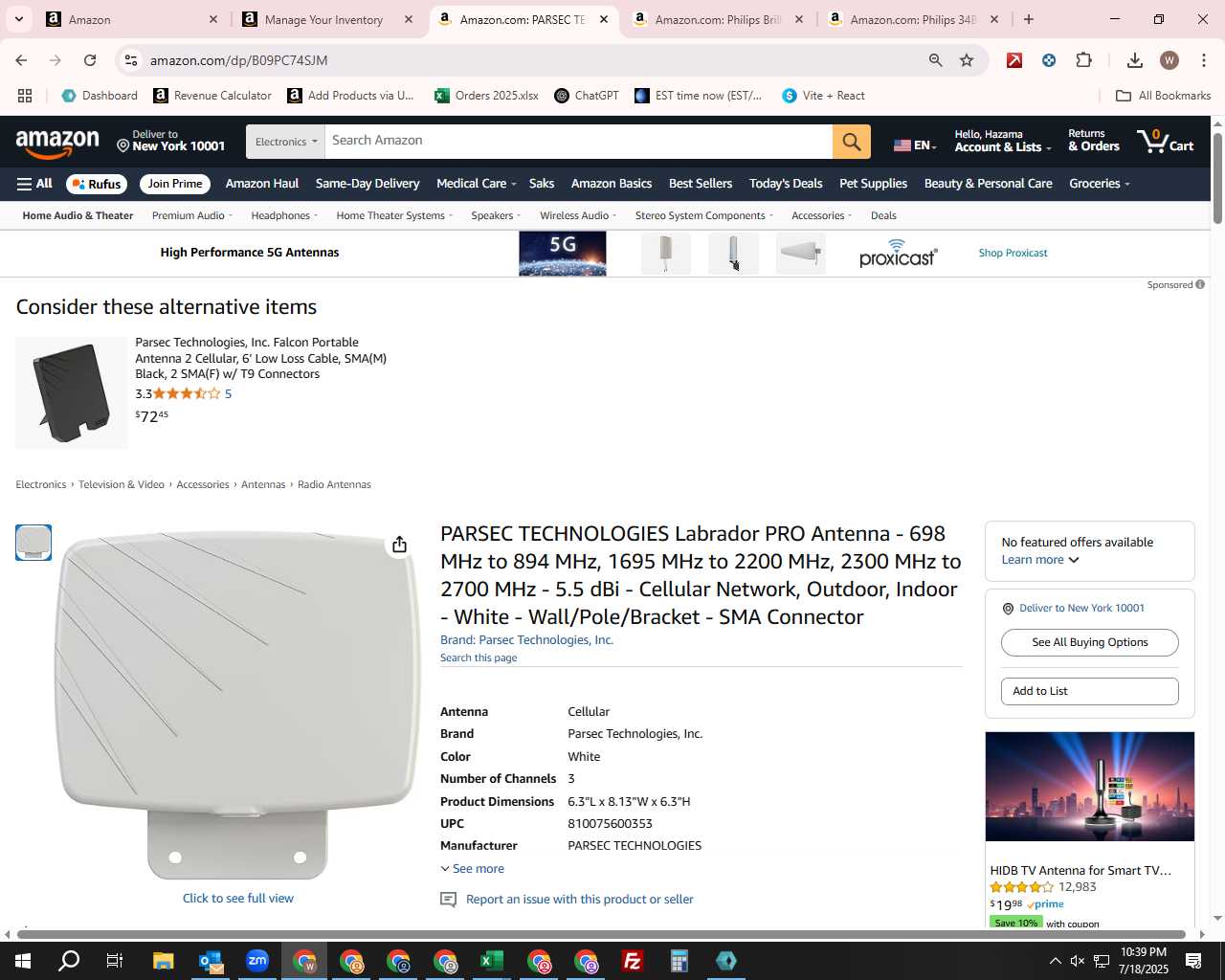Open Amazon Haul nav item
Screen dimensions: 1225x980
(262, 184)
